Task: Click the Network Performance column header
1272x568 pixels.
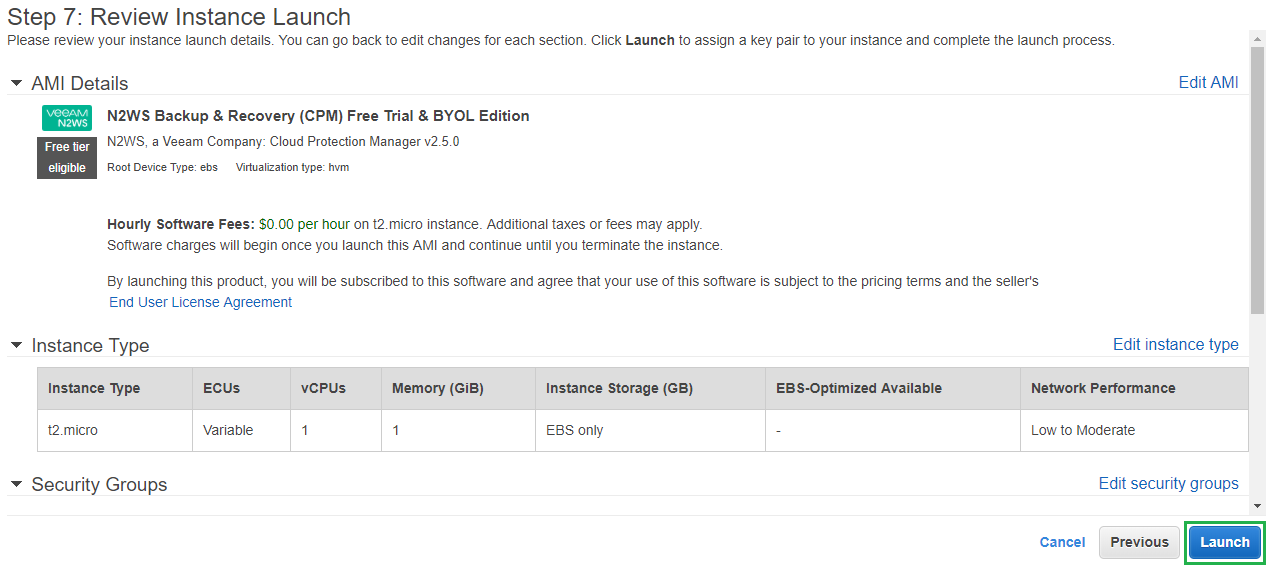Action: pos(1103,388)
